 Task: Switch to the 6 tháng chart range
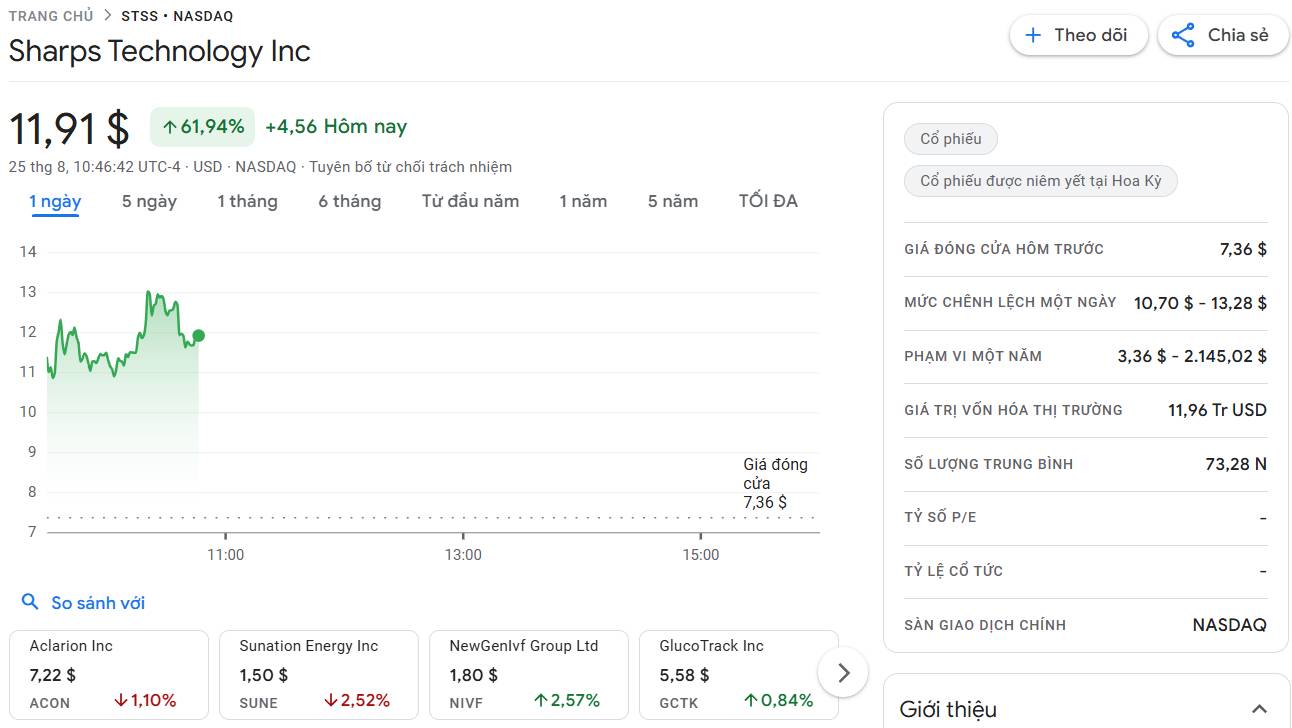(349, 201)
